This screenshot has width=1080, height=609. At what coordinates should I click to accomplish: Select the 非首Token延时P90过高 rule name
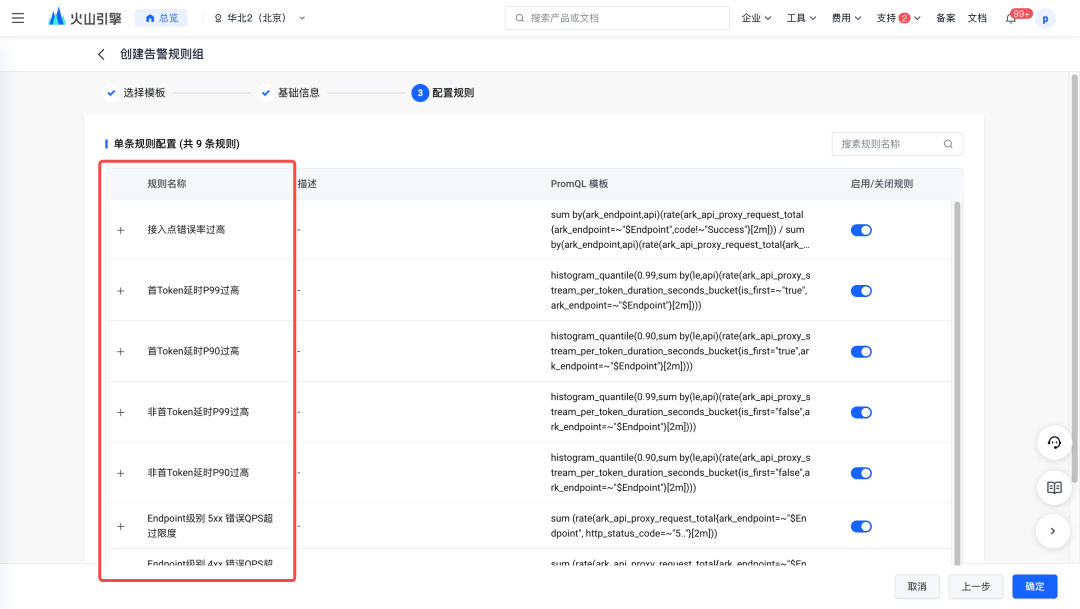pyautogui.click(x=198, y=473)
